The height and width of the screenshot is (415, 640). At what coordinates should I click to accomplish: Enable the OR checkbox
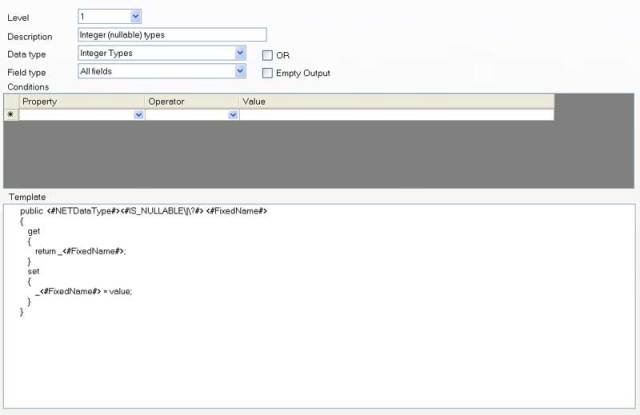tap(267, 55)
